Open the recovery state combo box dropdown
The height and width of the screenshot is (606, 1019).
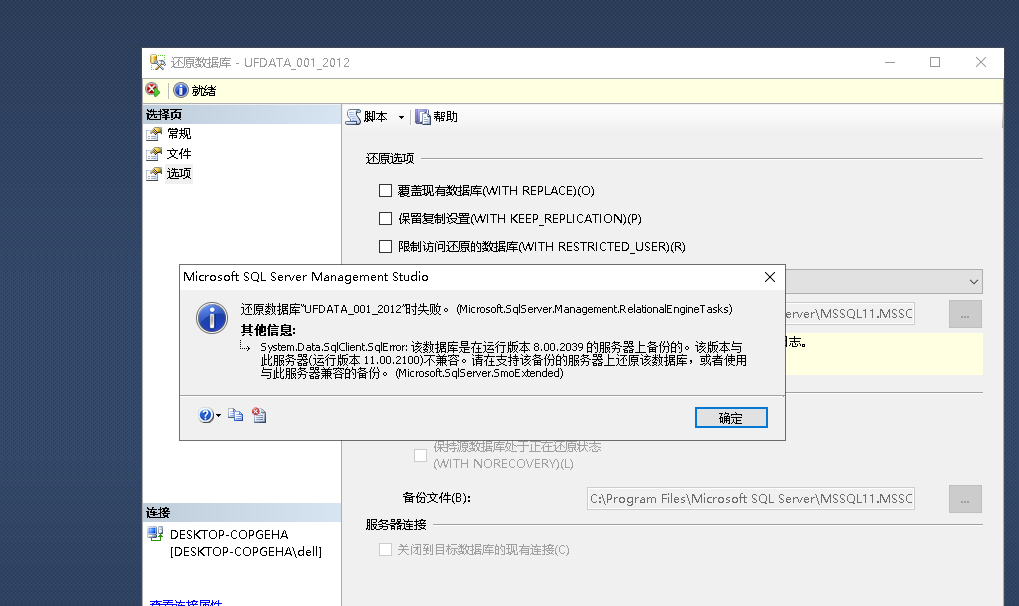tap(974, 282)
